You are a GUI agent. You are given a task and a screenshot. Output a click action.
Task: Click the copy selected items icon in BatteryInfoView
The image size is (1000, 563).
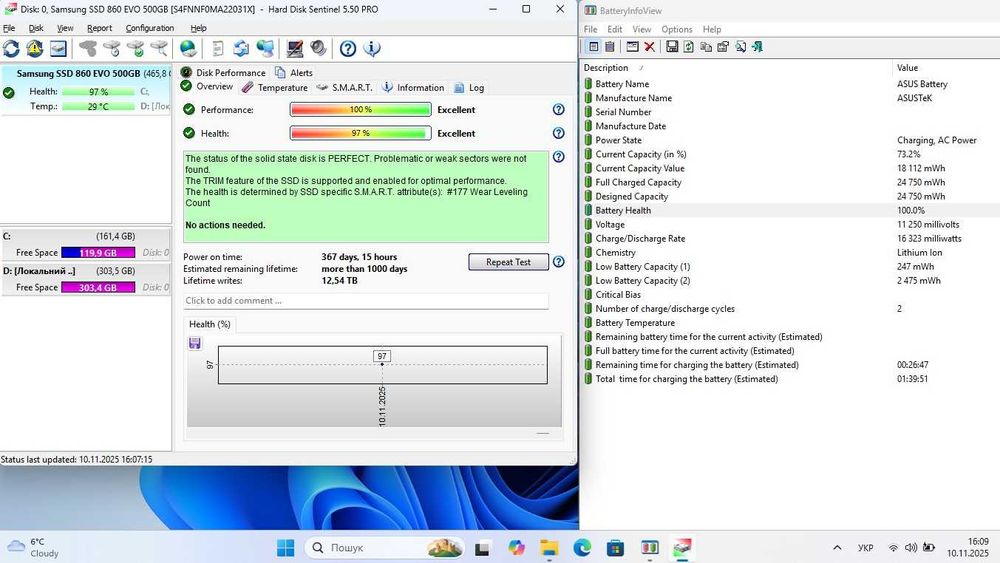(706, 47)
